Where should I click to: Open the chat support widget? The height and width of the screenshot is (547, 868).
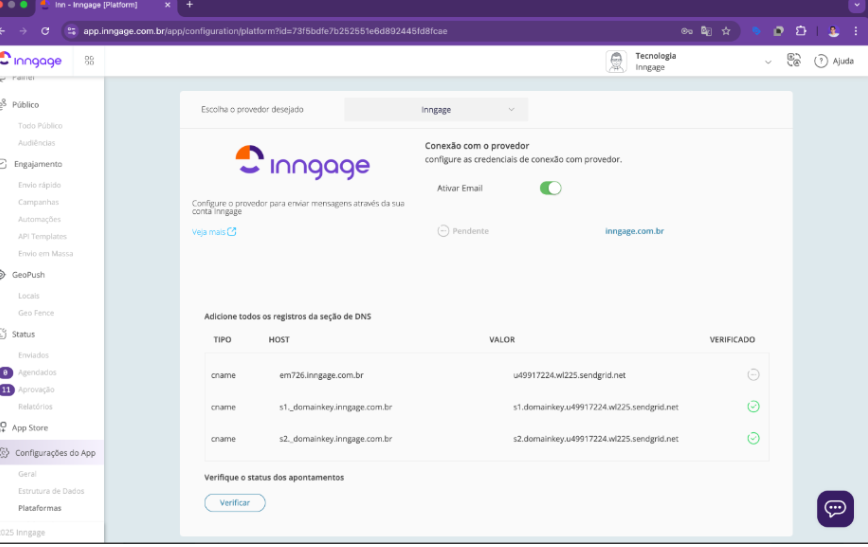(835, 508)
